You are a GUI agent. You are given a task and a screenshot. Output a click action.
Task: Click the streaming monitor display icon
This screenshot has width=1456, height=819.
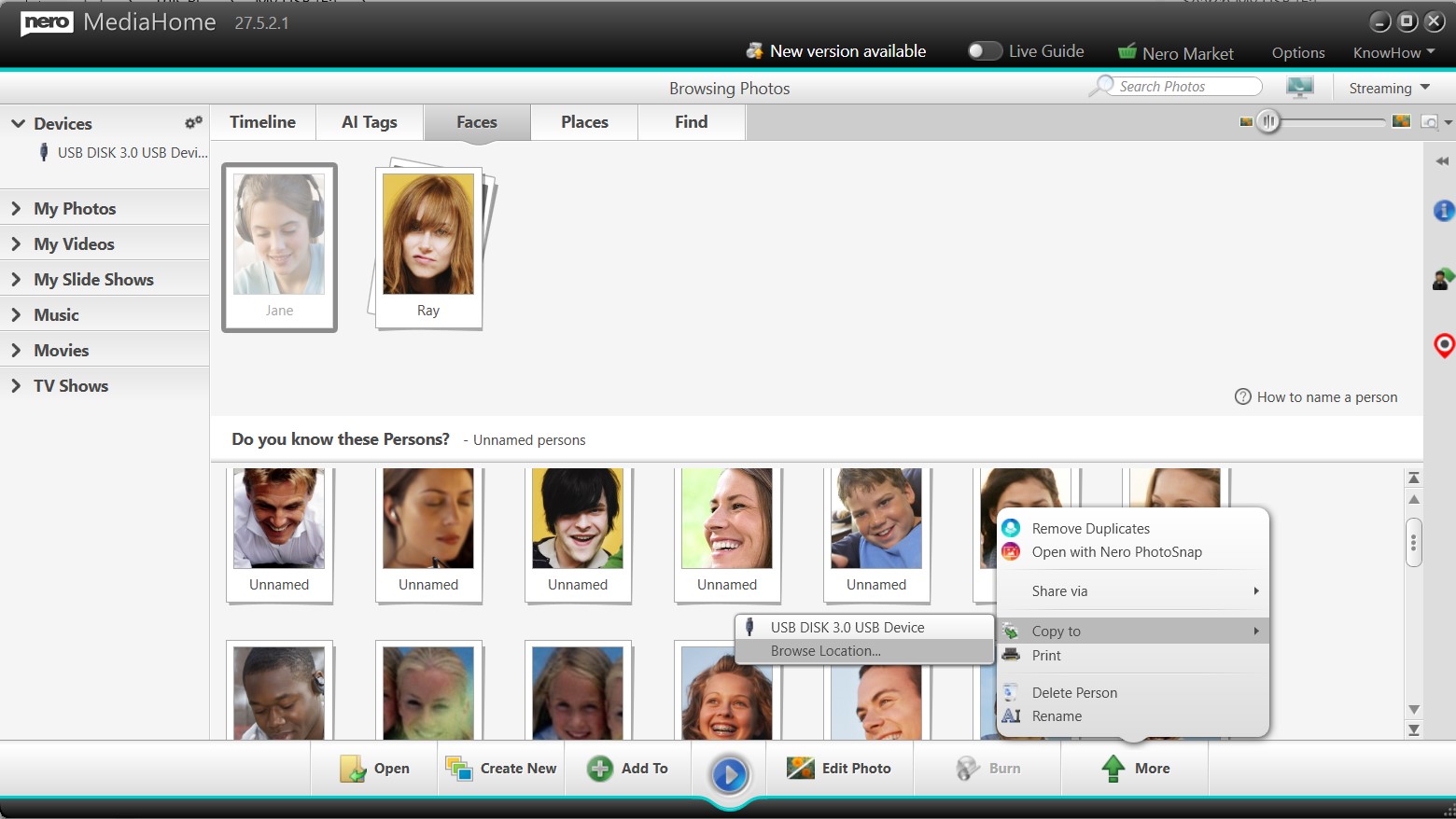pyautogui.click(x=1299, y=88)
